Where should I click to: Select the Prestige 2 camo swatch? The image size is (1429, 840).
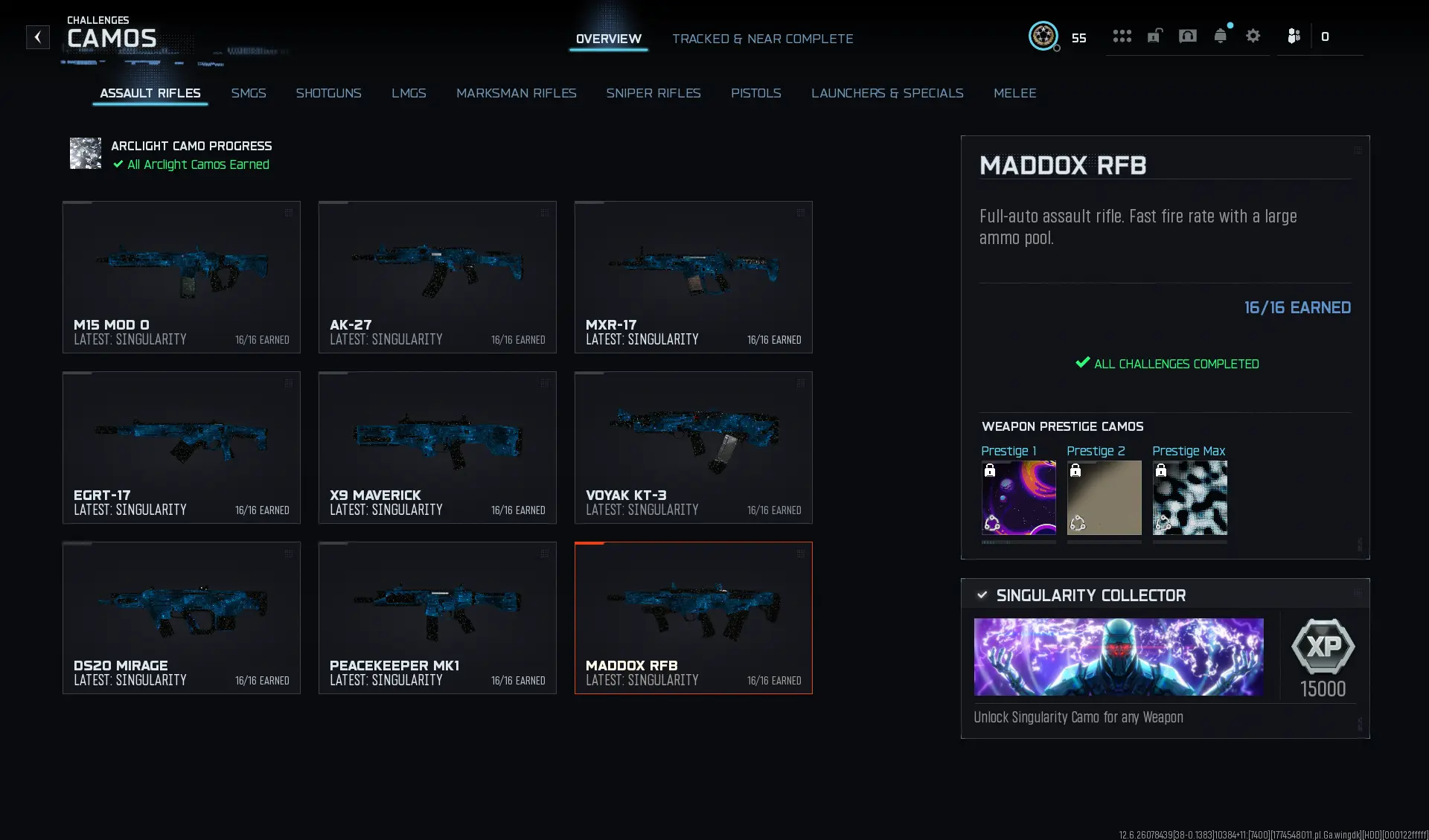pos(1104,498)
